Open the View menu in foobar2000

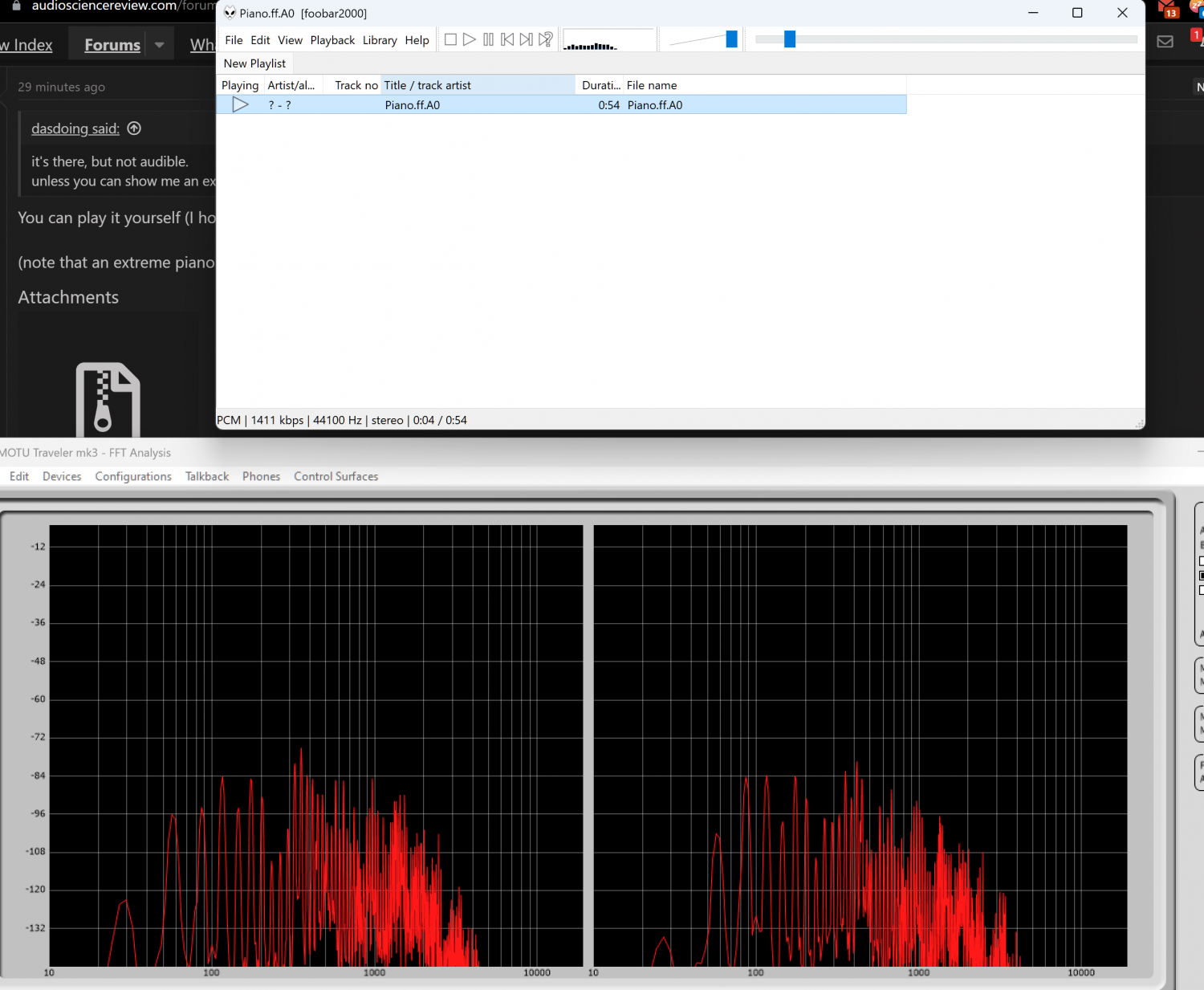point(290,40)
